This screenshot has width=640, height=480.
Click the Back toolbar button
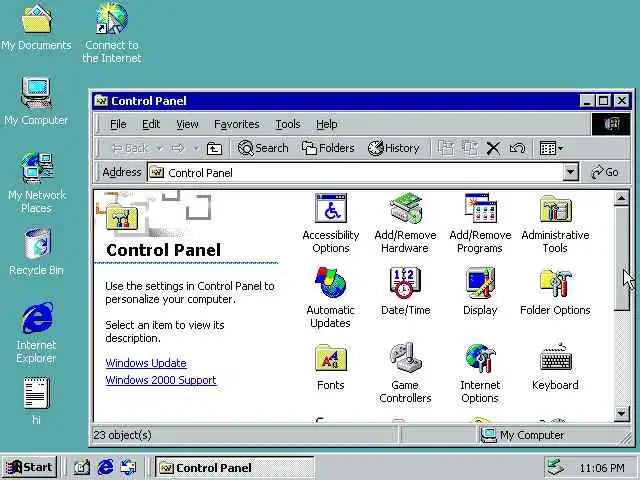pos(131,149)
